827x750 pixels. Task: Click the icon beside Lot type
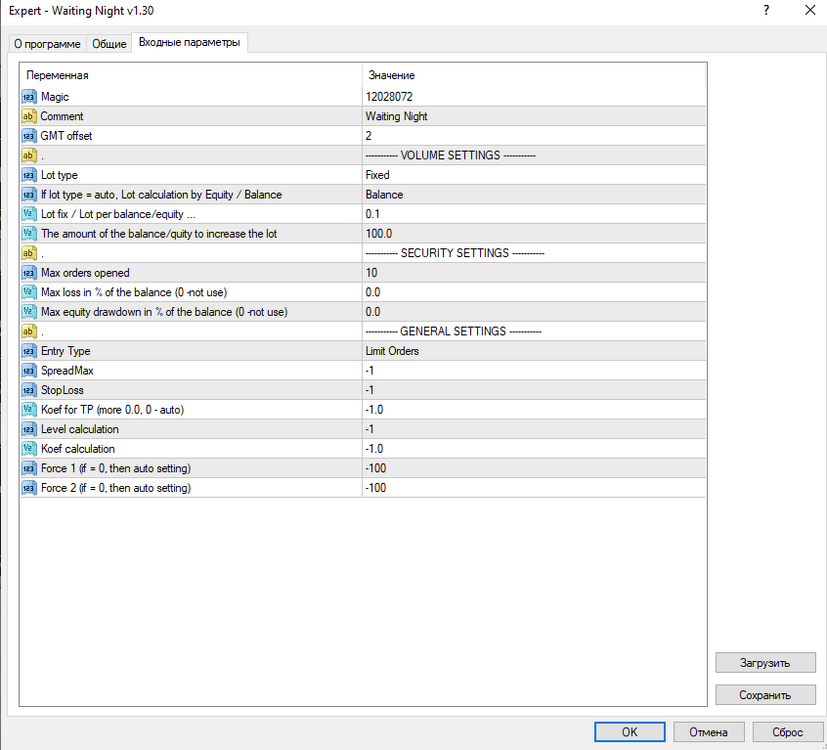(29, 175)
